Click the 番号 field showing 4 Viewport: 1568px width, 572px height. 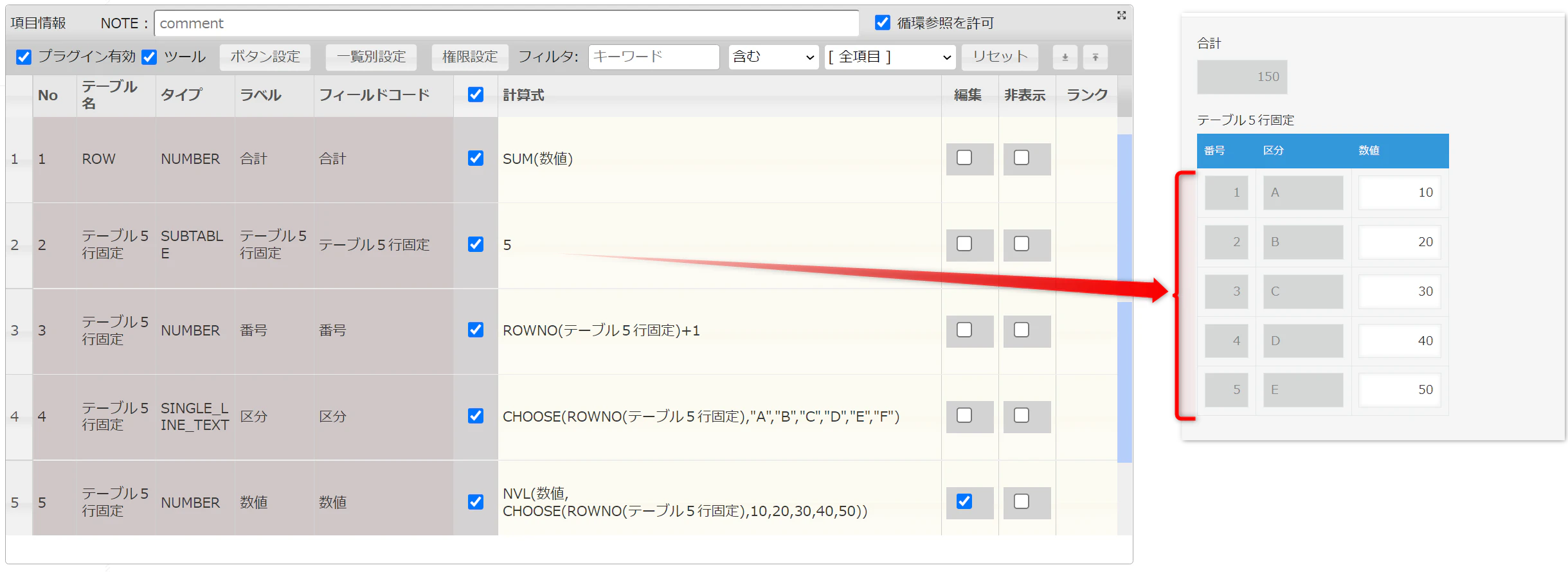pyautogui.click(x=1226, y=341)
